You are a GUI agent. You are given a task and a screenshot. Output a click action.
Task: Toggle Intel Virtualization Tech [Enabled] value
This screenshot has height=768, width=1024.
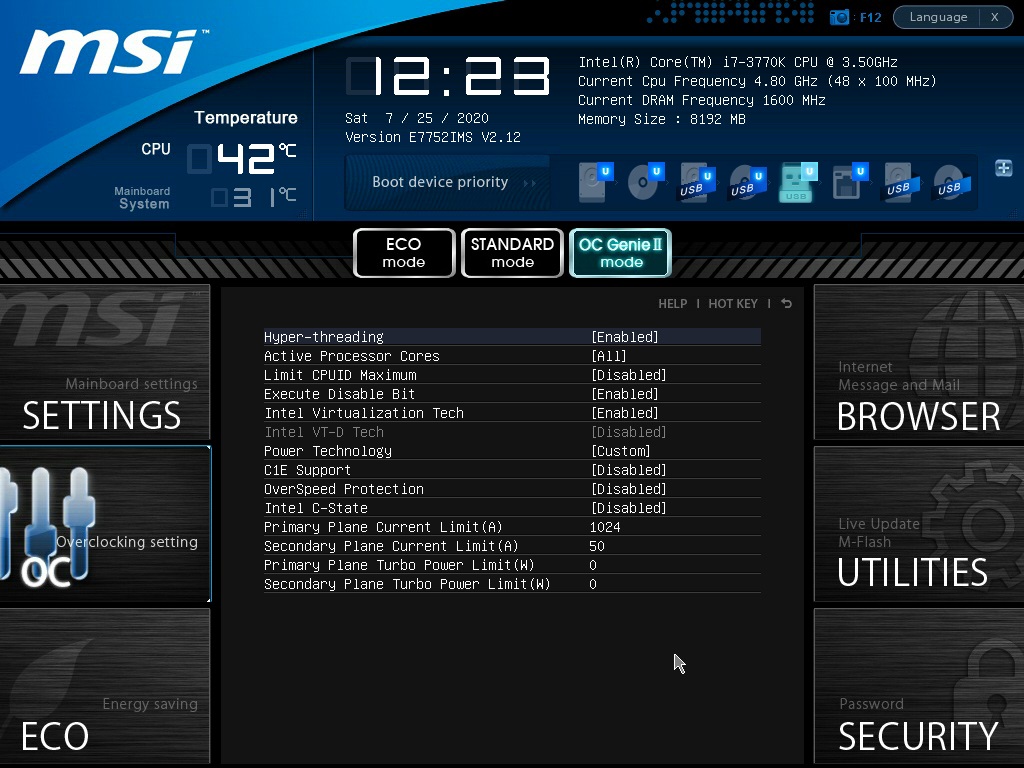[624, 413]
